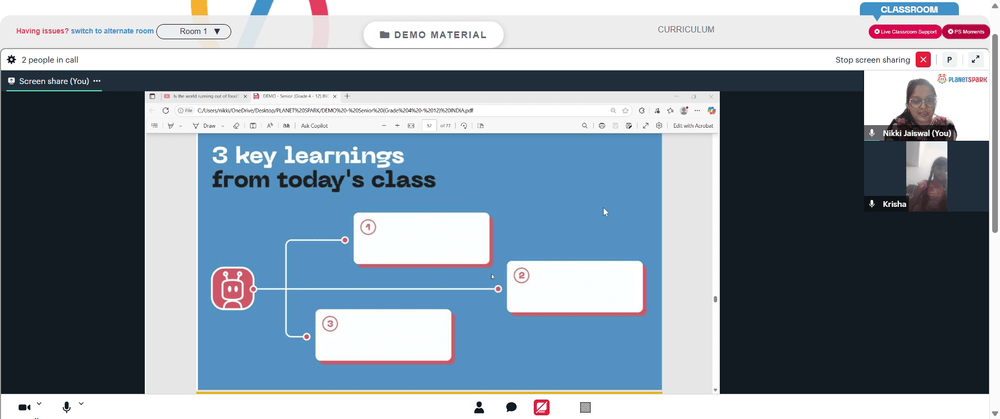Select the Draw tool
Viewport: 1000px width, 419px height.
204,126
